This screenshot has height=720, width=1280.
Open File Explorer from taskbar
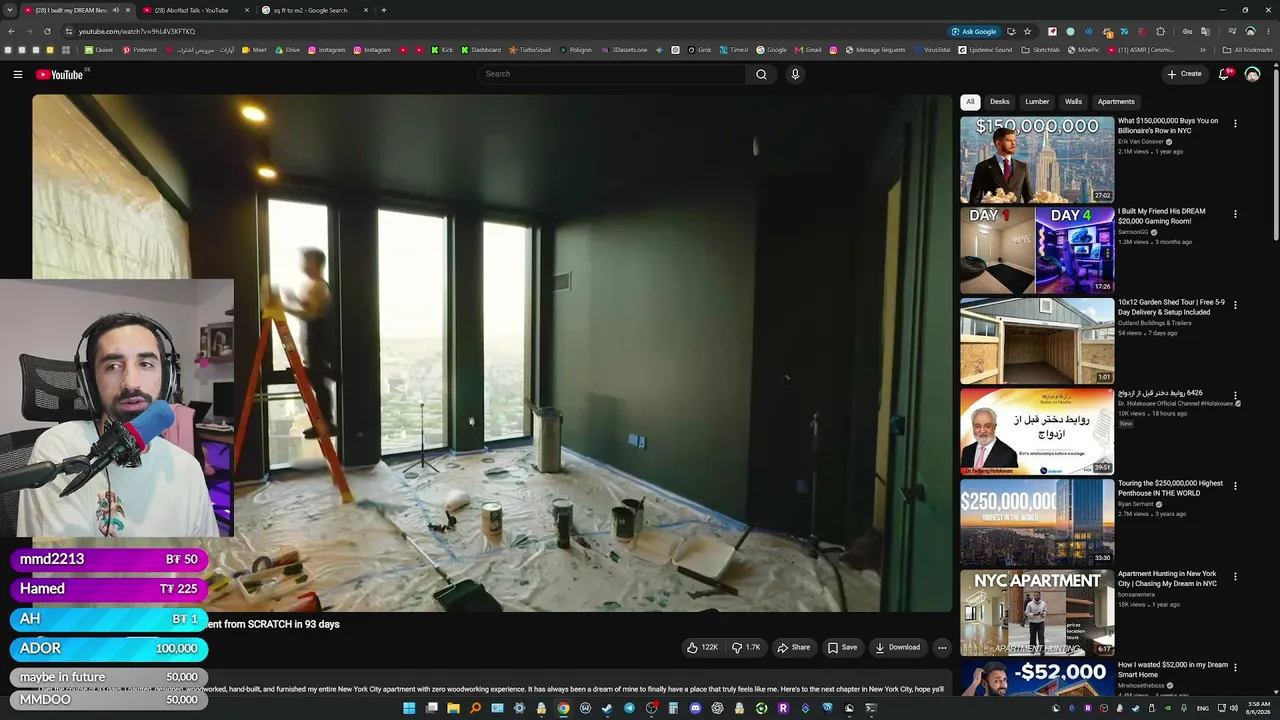[453, 708]
